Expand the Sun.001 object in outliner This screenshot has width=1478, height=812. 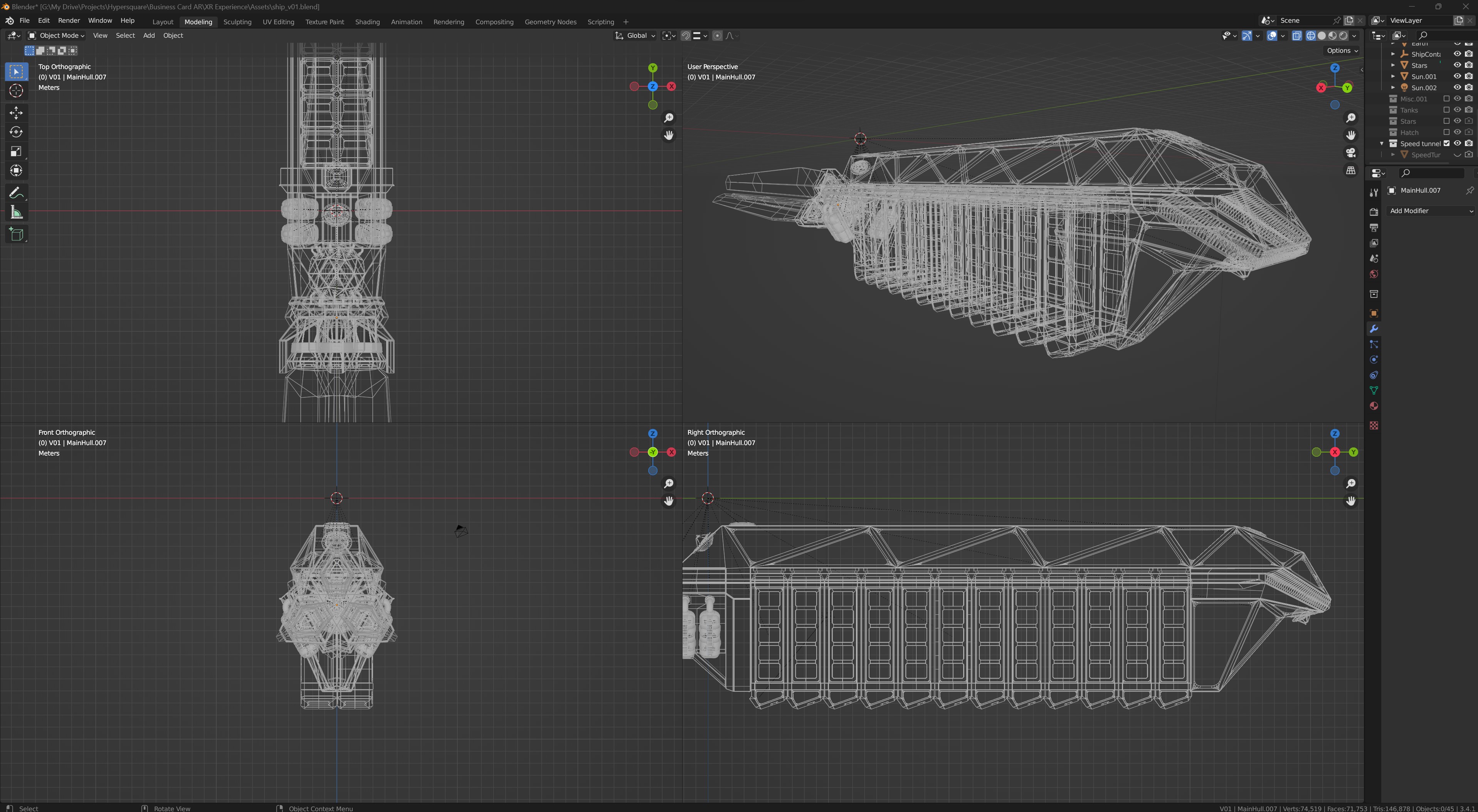tap(1393, 76)
